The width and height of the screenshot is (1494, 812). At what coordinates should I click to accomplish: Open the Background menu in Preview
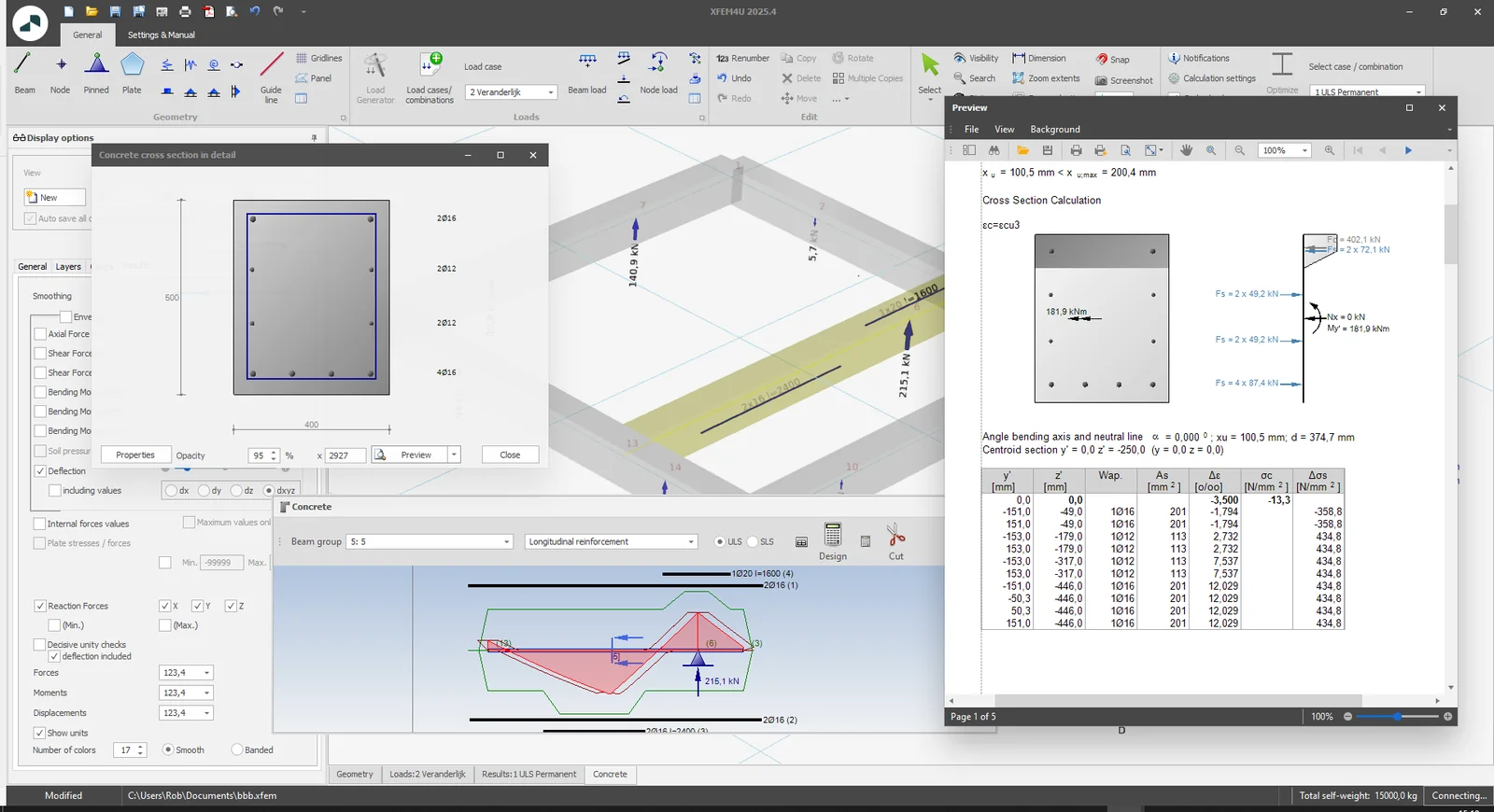pos(1055,130)
